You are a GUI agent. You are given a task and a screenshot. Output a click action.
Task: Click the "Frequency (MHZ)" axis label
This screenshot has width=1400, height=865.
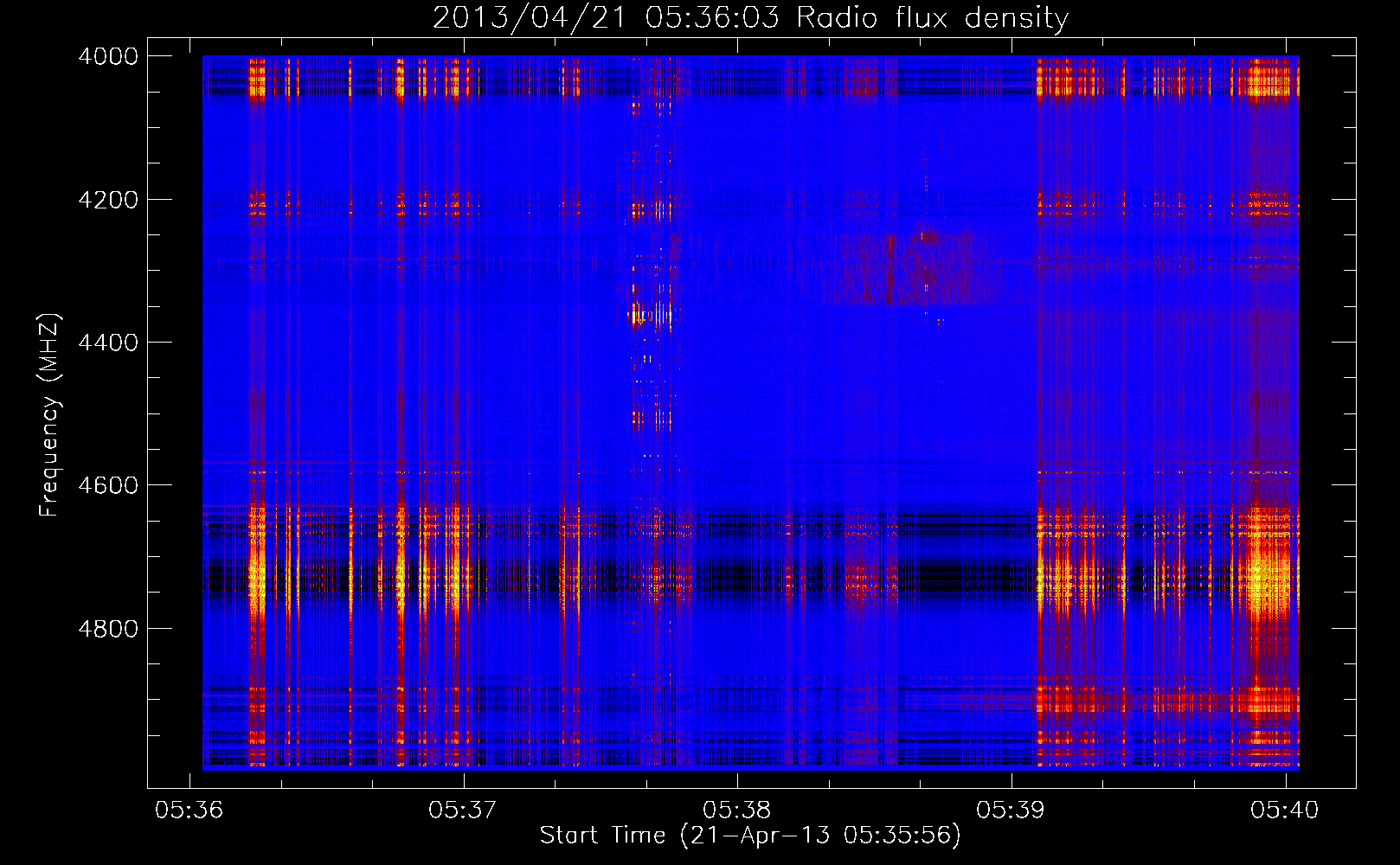[50, 415]
